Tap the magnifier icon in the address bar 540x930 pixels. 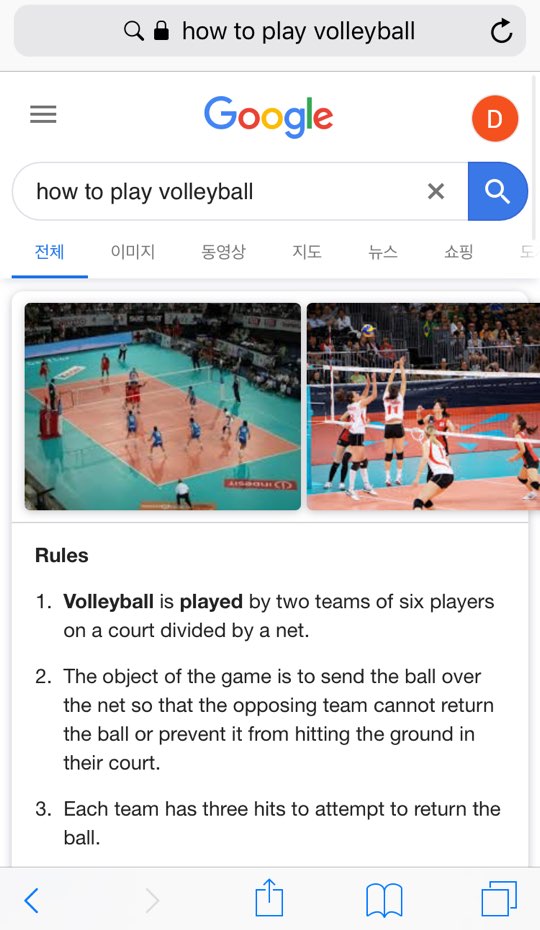pyautogui.click(x=134, y=30)
